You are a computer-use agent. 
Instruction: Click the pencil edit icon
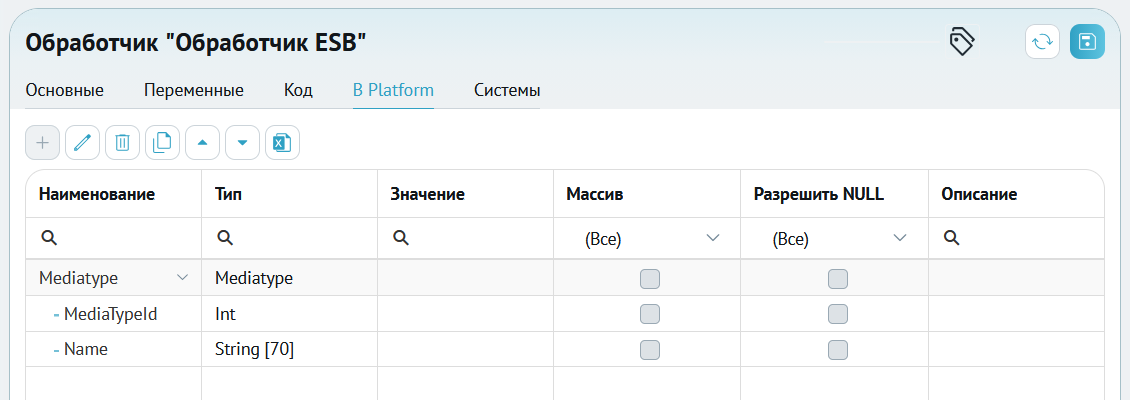click(x=83, y=143)
